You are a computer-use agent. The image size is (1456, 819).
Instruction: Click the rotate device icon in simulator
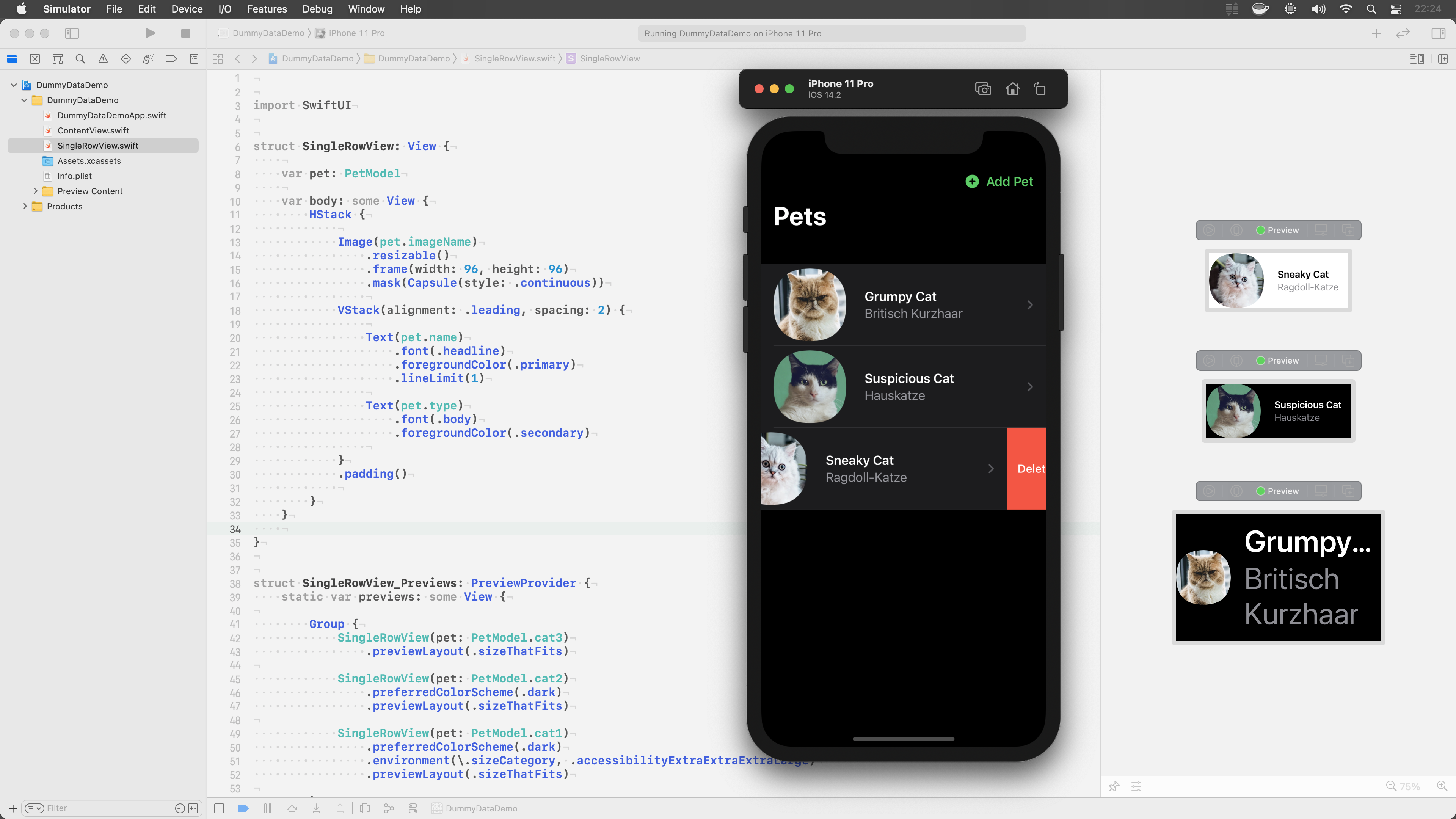1040,89
